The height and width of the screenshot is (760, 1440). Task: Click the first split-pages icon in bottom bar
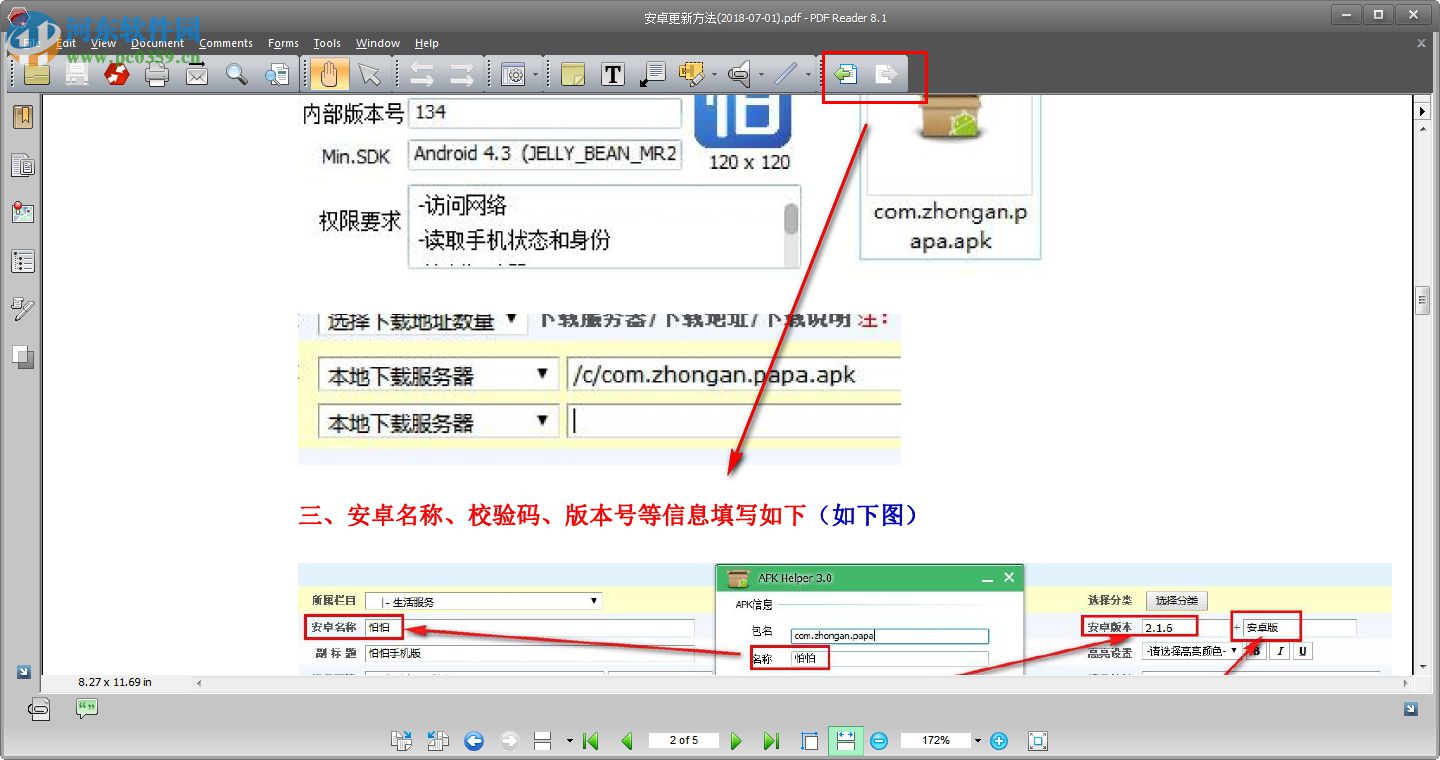point(402,741)
